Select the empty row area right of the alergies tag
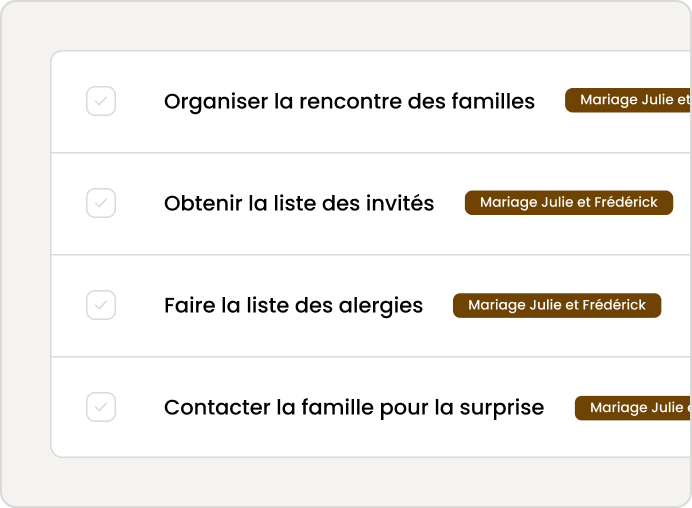 [676, 305]
